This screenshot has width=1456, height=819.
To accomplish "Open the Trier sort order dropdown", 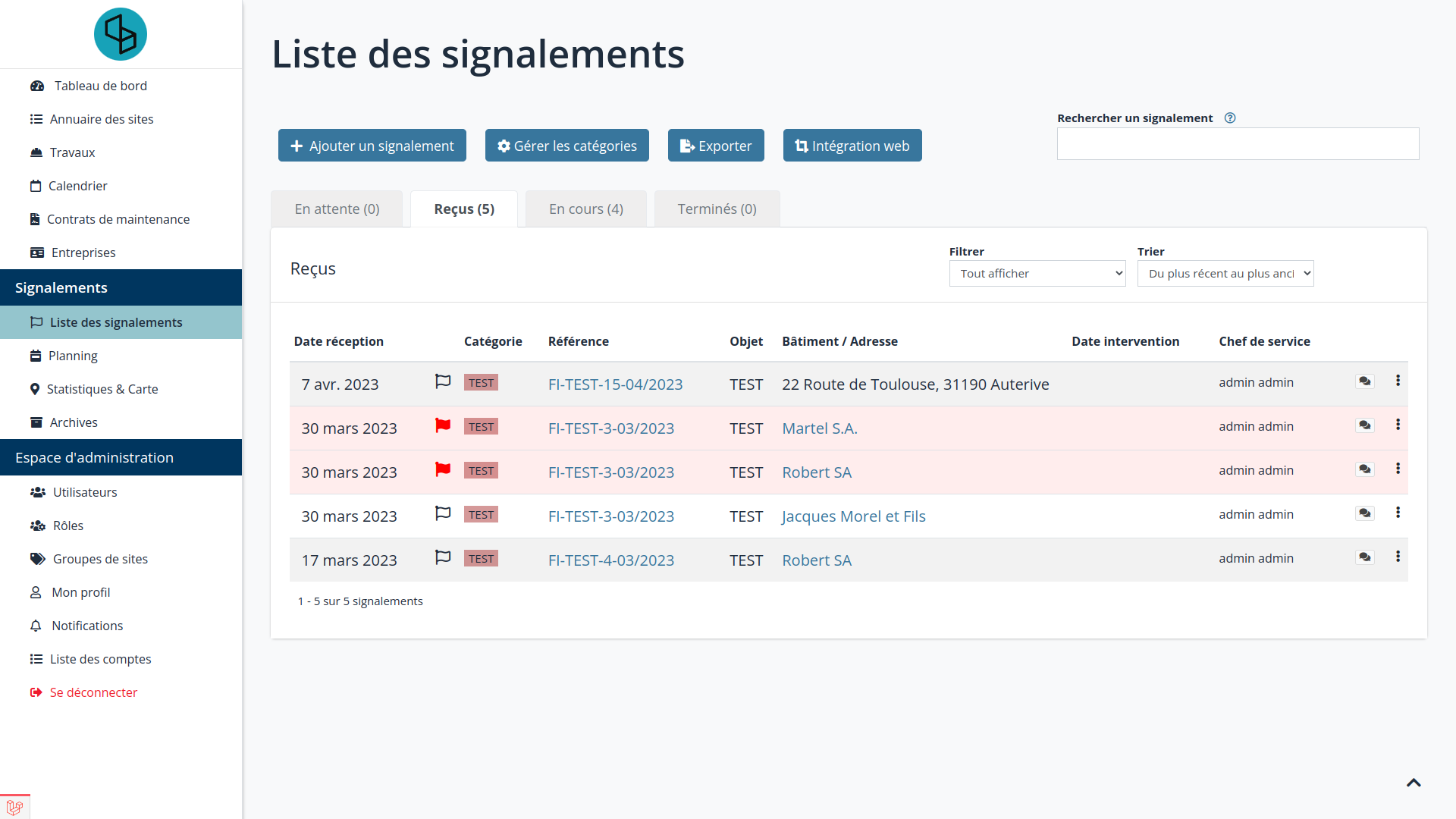I will pos(1225,274).
